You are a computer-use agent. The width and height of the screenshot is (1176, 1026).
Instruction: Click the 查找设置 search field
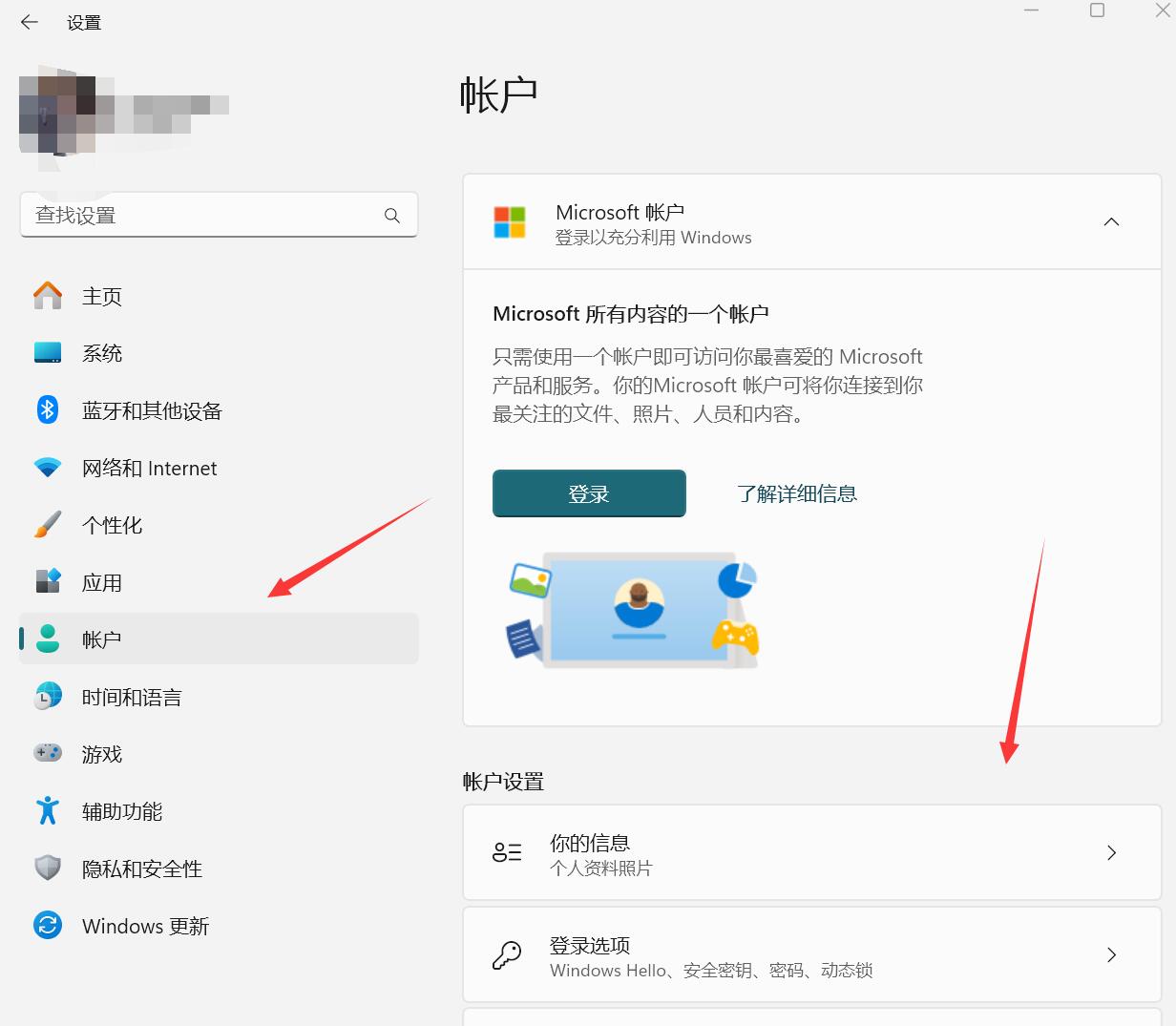pos(219,215)
